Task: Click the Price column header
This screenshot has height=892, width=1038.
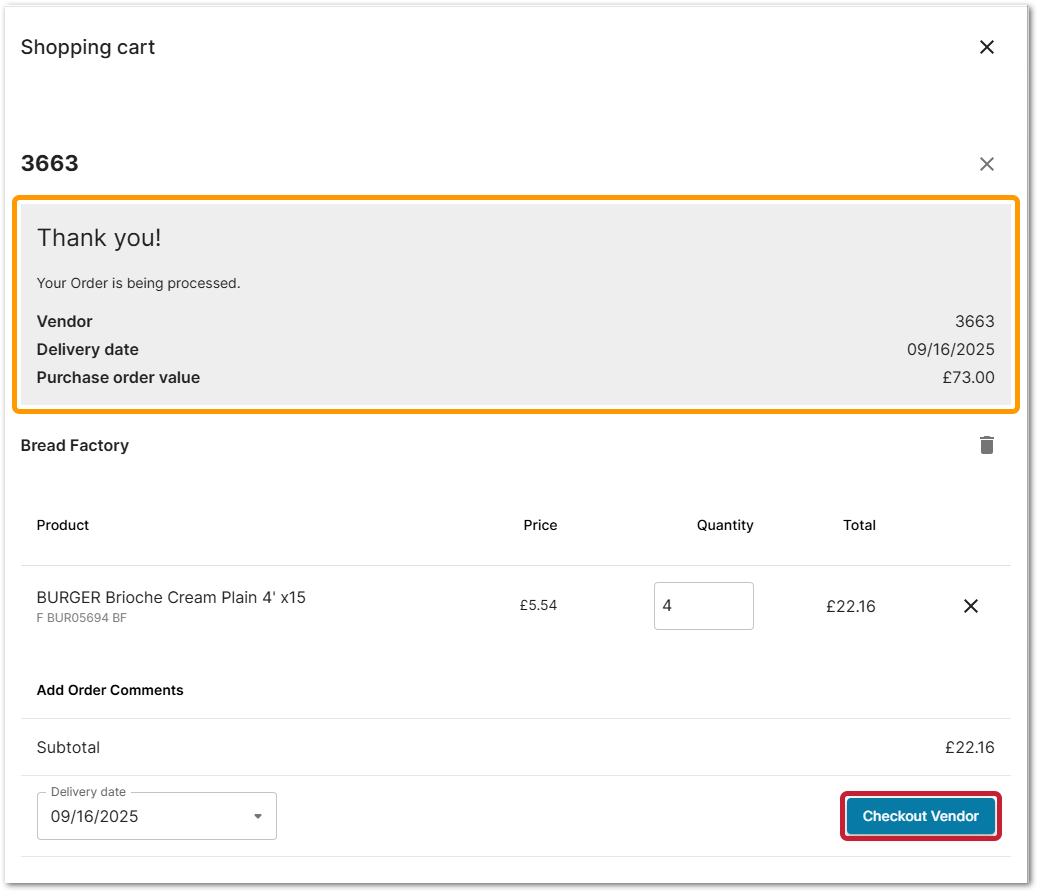Action: point(540,525)
